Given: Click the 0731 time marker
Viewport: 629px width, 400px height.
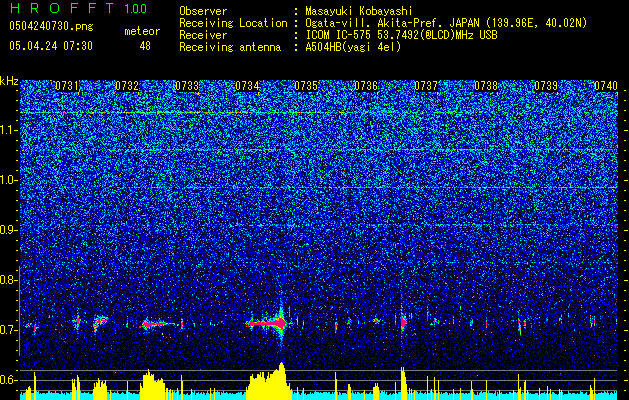Looking at the screenshot, I should [67, 86].
